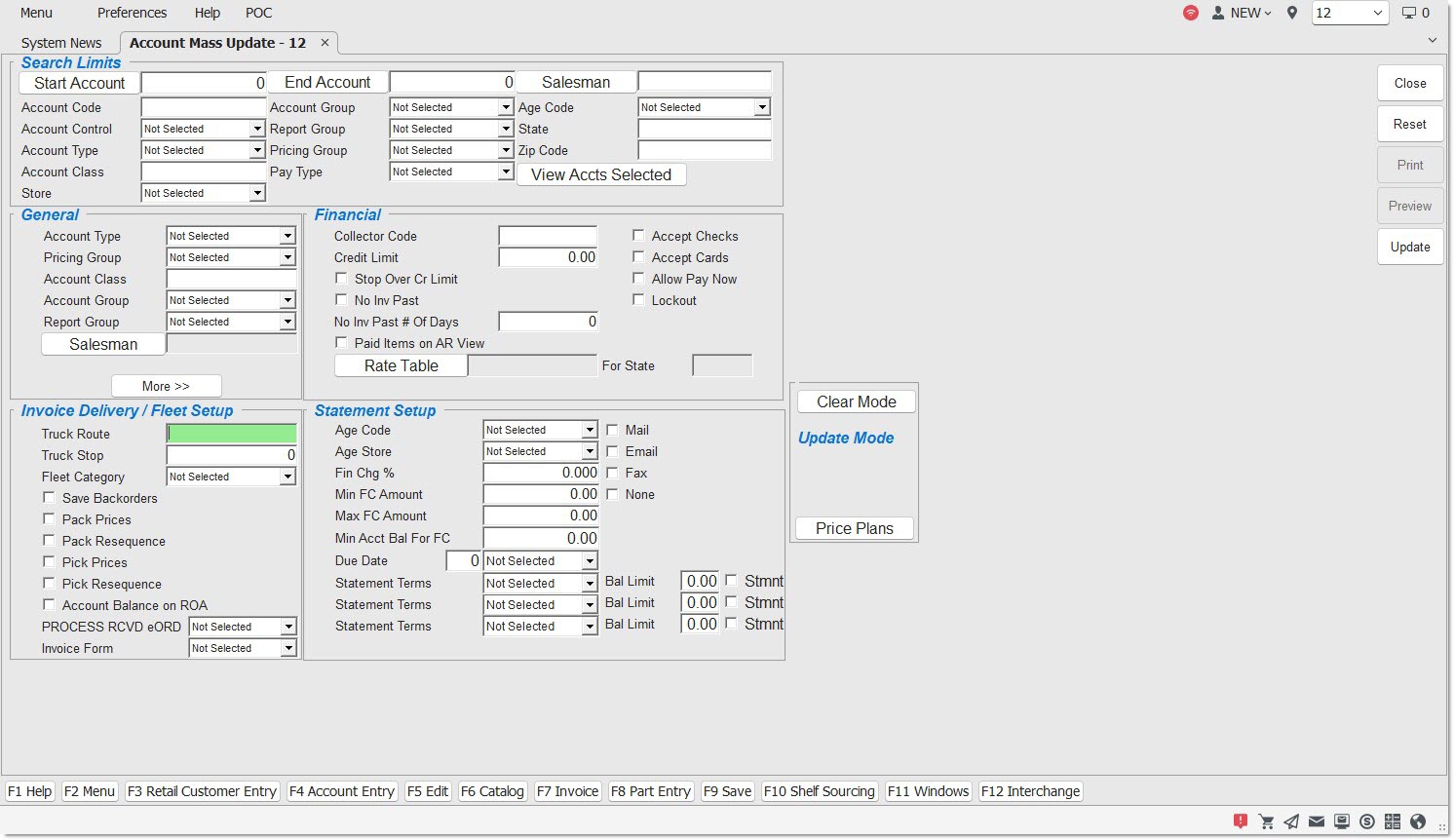Viewport: 1454px width, 840px height.
Task: Open the shopping cart icon in status bar
Action: [x=1266, y=821]
